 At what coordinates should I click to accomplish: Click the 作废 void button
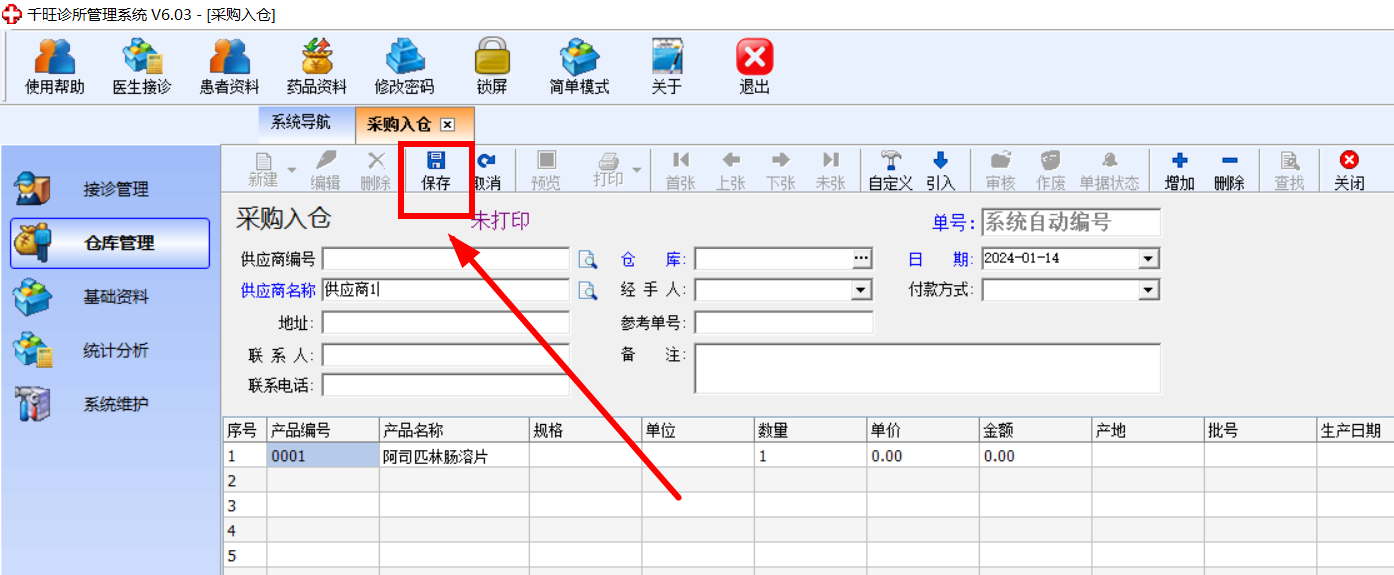pyautogui.click(x=1051, y=170)
